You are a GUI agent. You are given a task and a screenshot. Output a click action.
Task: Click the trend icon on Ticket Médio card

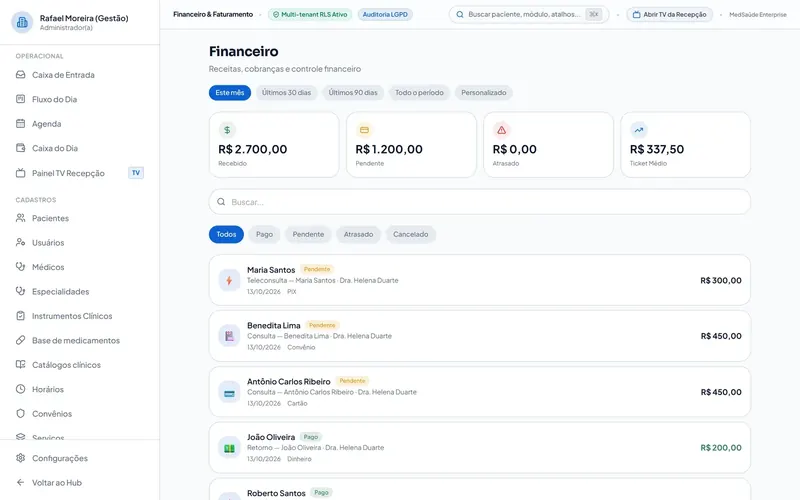pyautogui.click(x=639, y=130)
